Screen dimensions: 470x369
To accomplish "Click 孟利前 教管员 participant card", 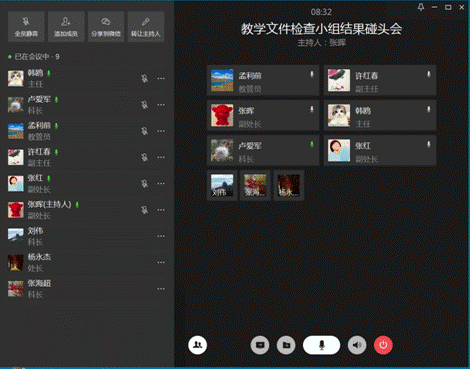I will click(x=263, y=80).
